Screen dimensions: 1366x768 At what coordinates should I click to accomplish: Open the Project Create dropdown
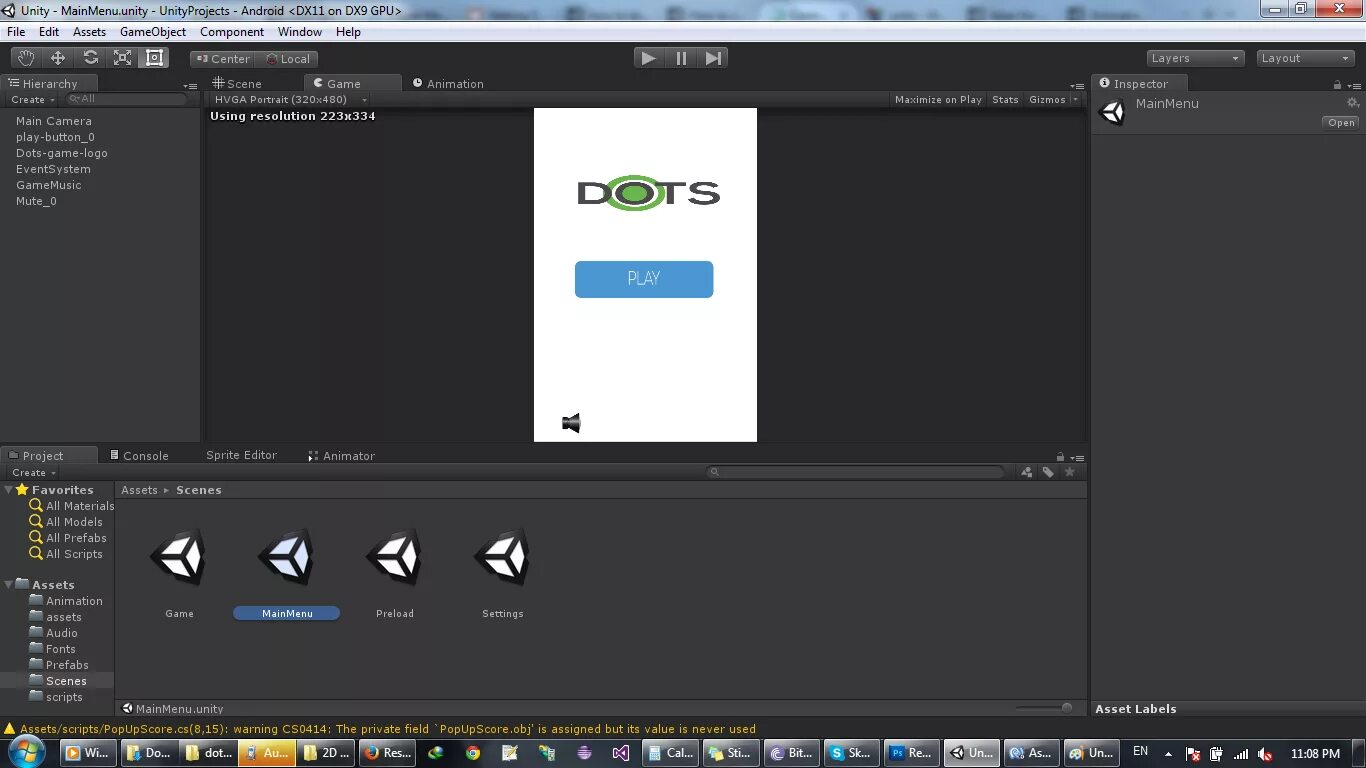33,473
